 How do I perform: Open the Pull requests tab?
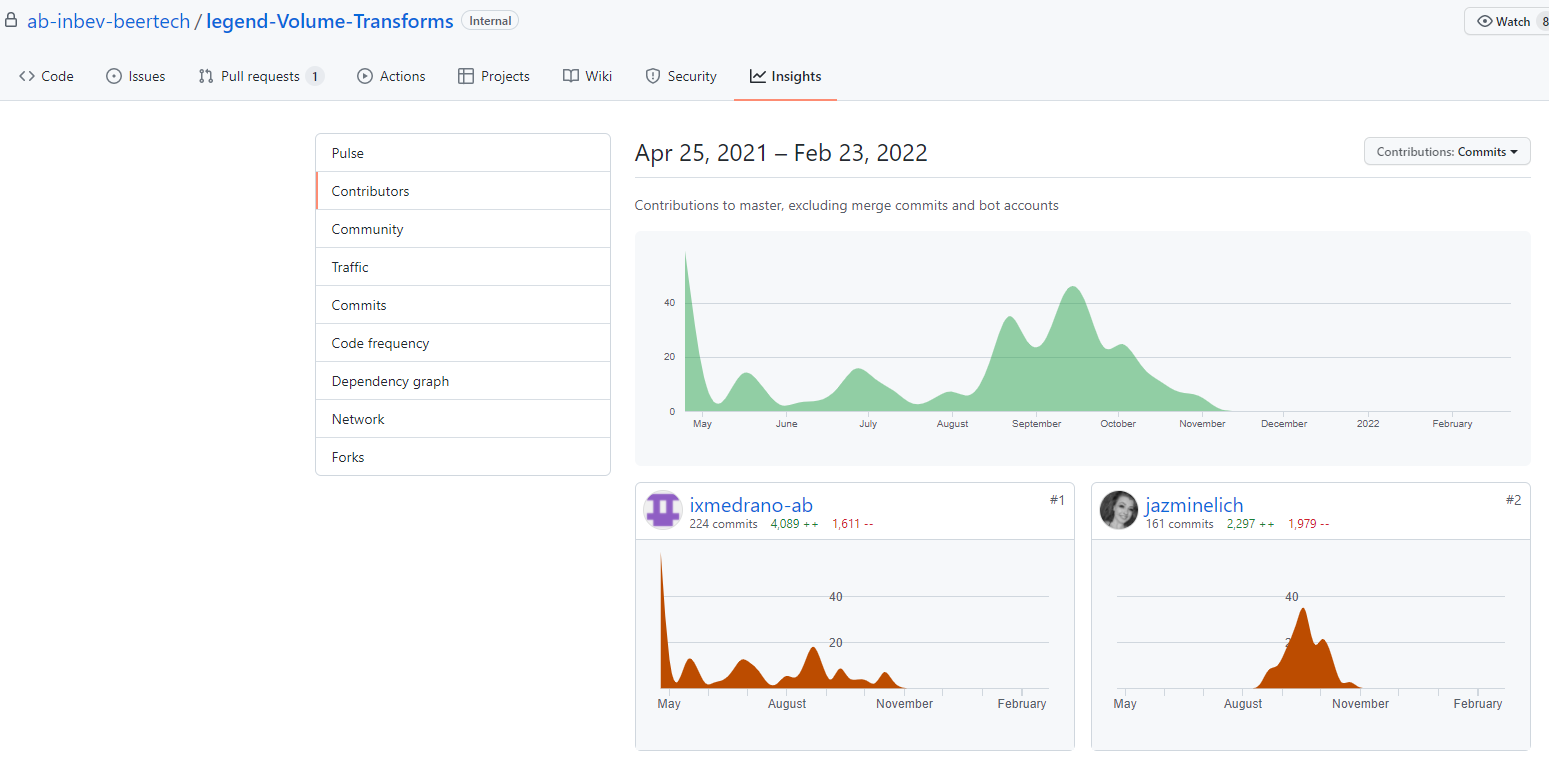(260, 75)
